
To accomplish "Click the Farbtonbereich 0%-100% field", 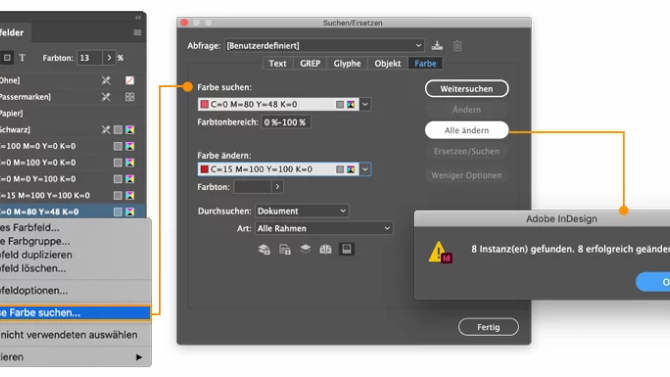I will click(x=286, y=122).
